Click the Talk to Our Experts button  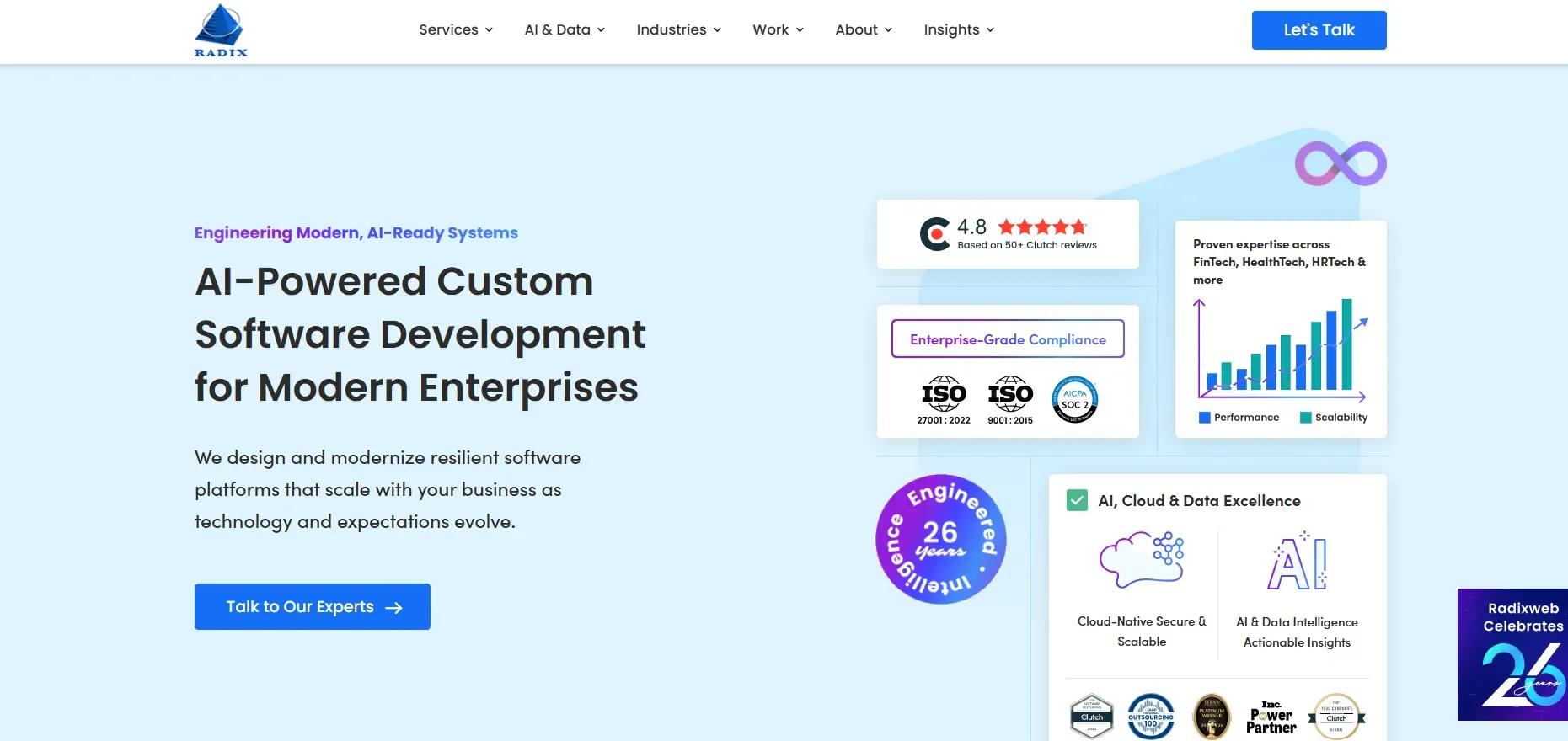(x=313, y=606)
